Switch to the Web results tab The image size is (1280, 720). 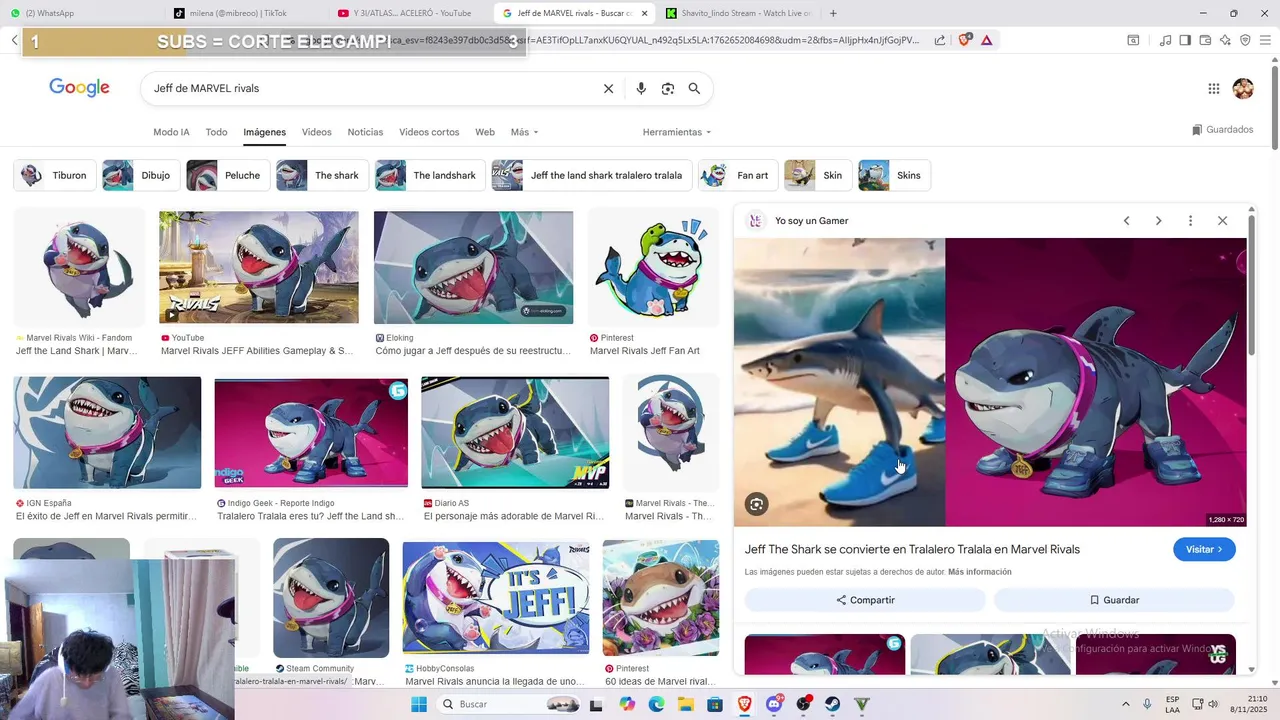click(485, 132)
